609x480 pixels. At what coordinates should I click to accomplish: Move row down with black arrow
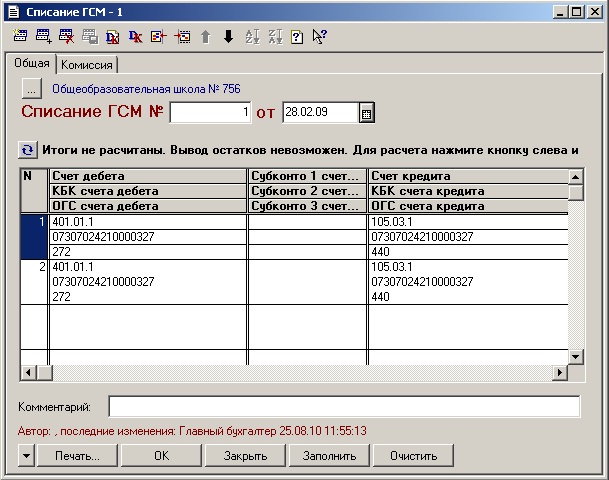point(228,37)
